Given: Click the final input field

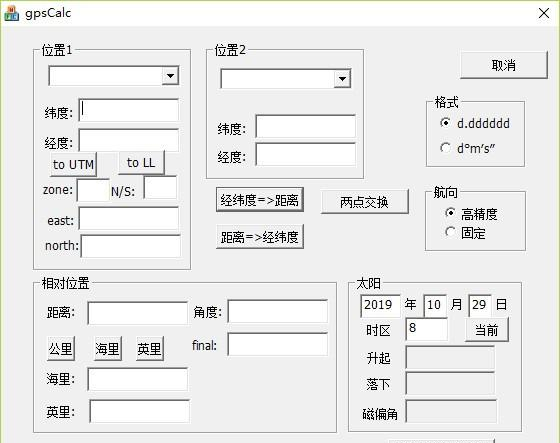Looking at the screenshot, I should 278,344.
